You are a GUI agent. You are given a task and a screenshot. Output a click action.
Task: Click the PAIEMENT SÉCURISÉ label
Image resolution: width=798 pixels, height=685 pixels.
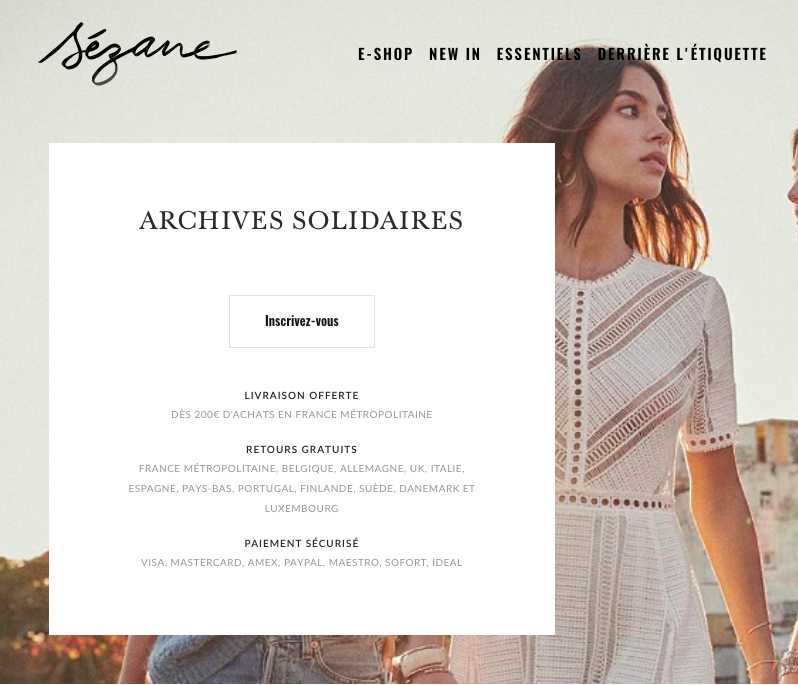point(301,544)
